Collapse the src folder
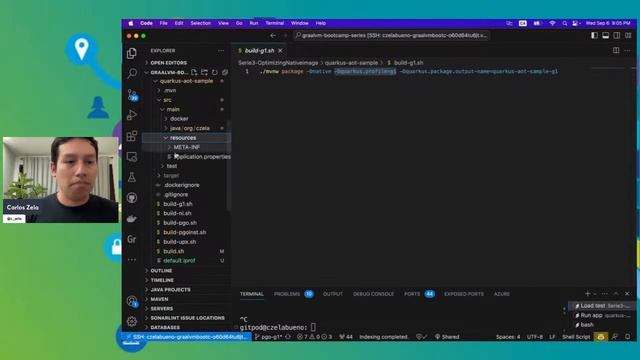 click(186, 100)
